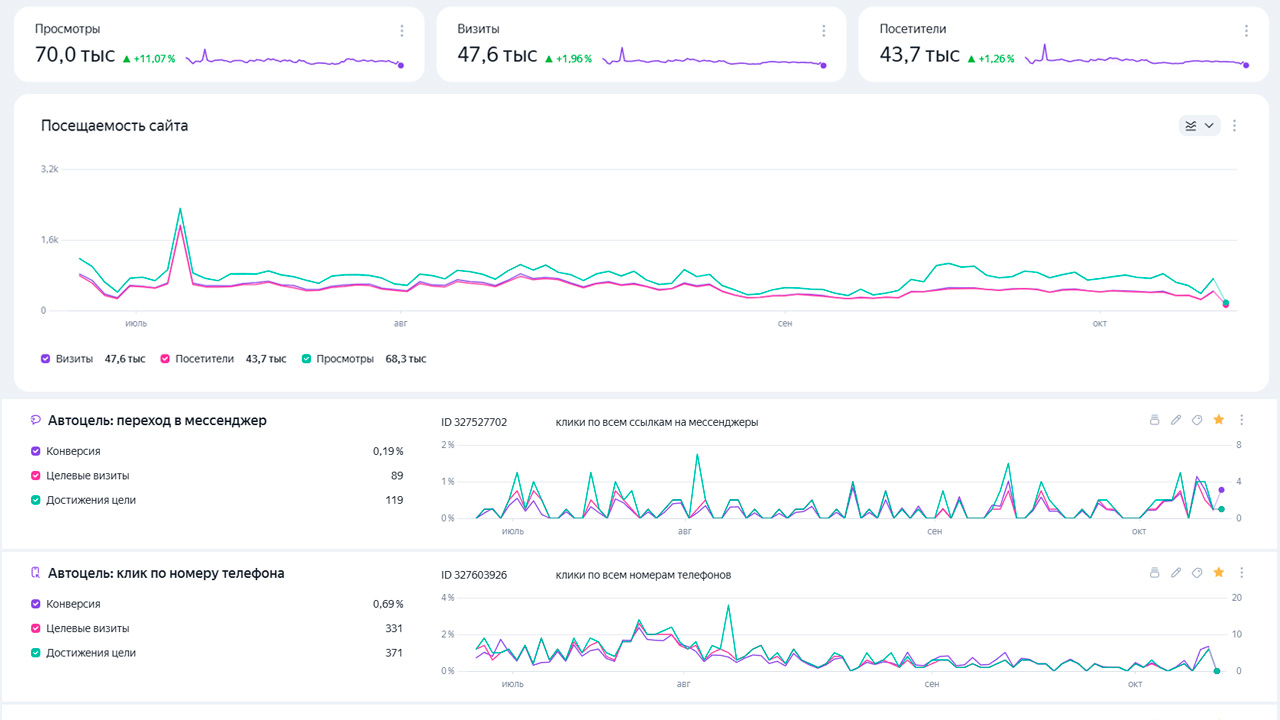
Task: Uncheck Достижения цели for the phone number goal
Action: pyautogui.click(x=36, y=653)
